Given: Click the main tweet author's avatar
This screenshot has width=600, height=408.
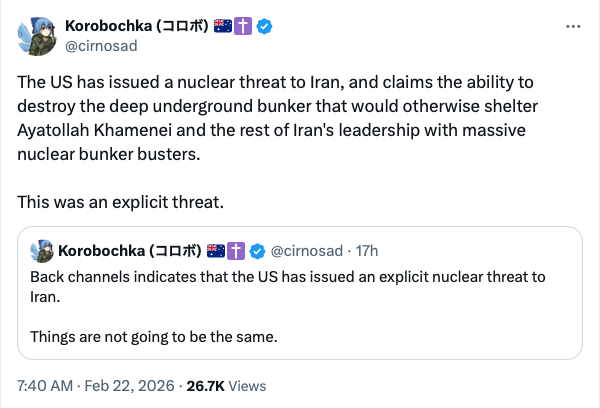Looking at the screenshot, I should click(37, 35).
